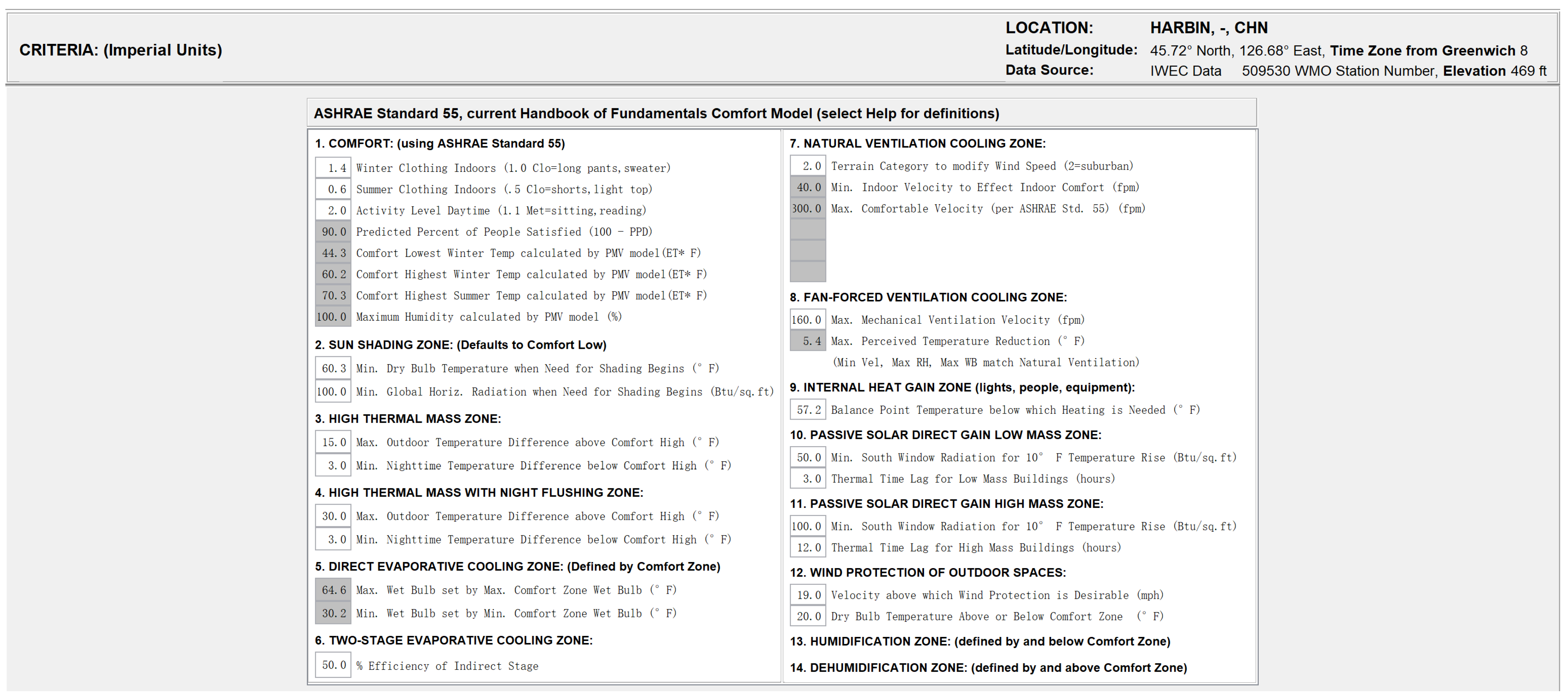Click the Predicted Percent of People Satisfied value
Screen dimensions: 1568x699
click(333, 232)
